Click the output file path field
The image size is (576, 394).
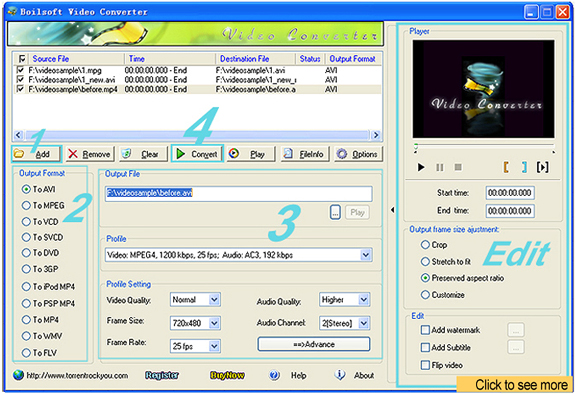tap(238, 193)
